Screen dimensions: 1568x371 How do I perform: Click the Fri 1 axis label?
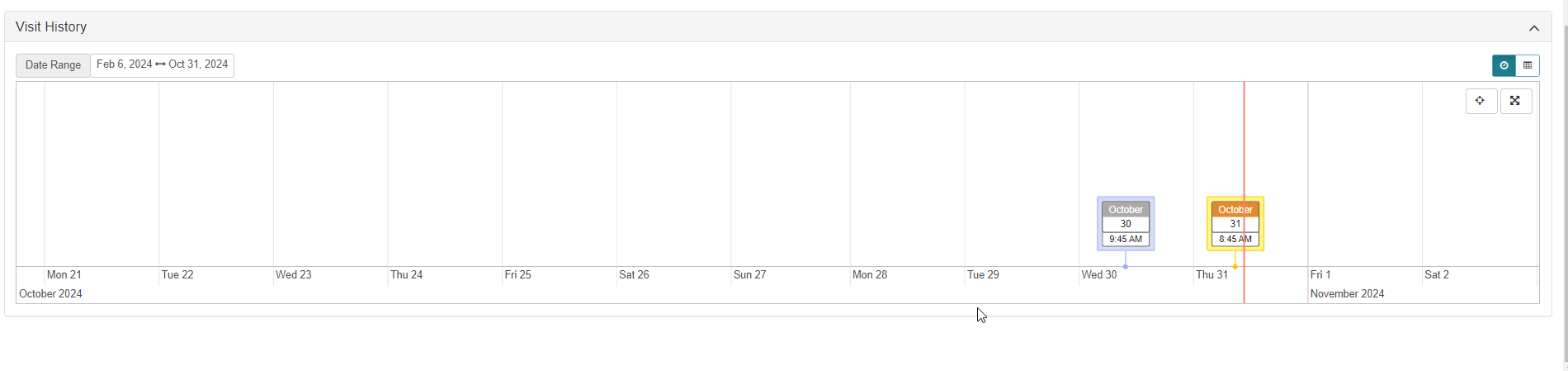pos(1320,274)
